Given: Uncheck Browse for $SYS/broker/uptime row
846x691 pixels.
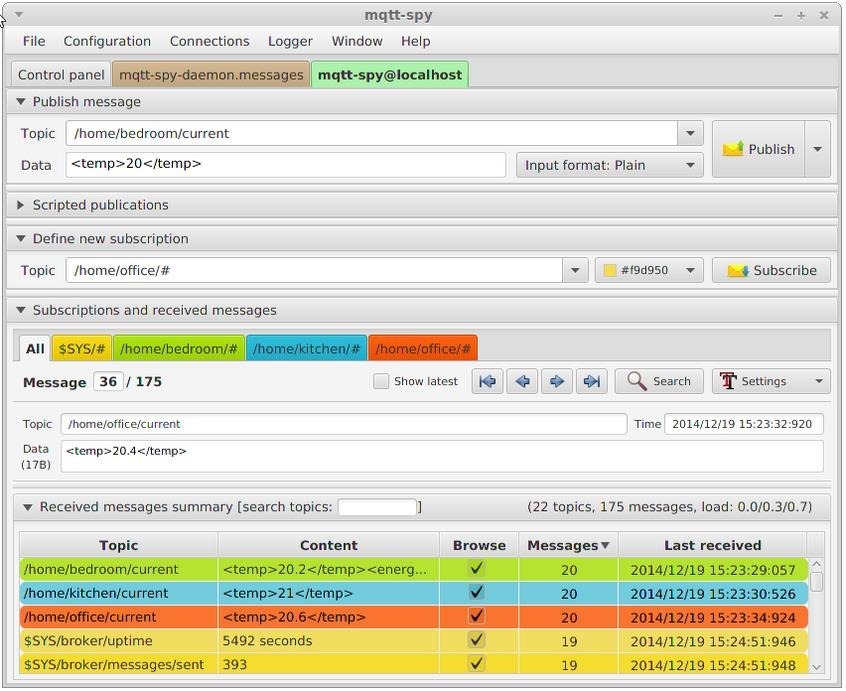Looking at the screenshot, I should (x=477, y=641).
